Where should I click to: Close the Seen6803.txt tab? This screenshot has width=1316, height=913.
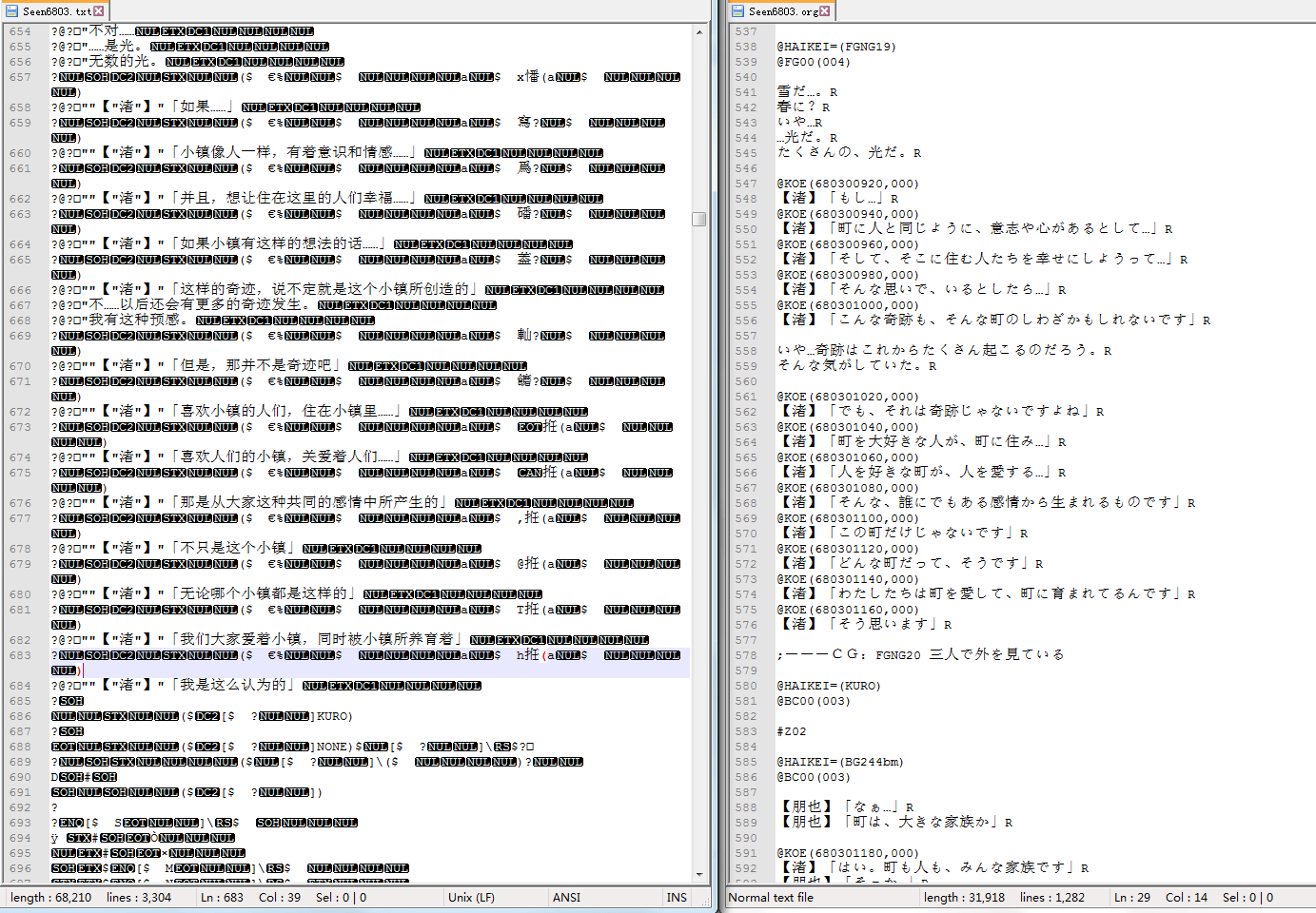(x=99, y=11)
